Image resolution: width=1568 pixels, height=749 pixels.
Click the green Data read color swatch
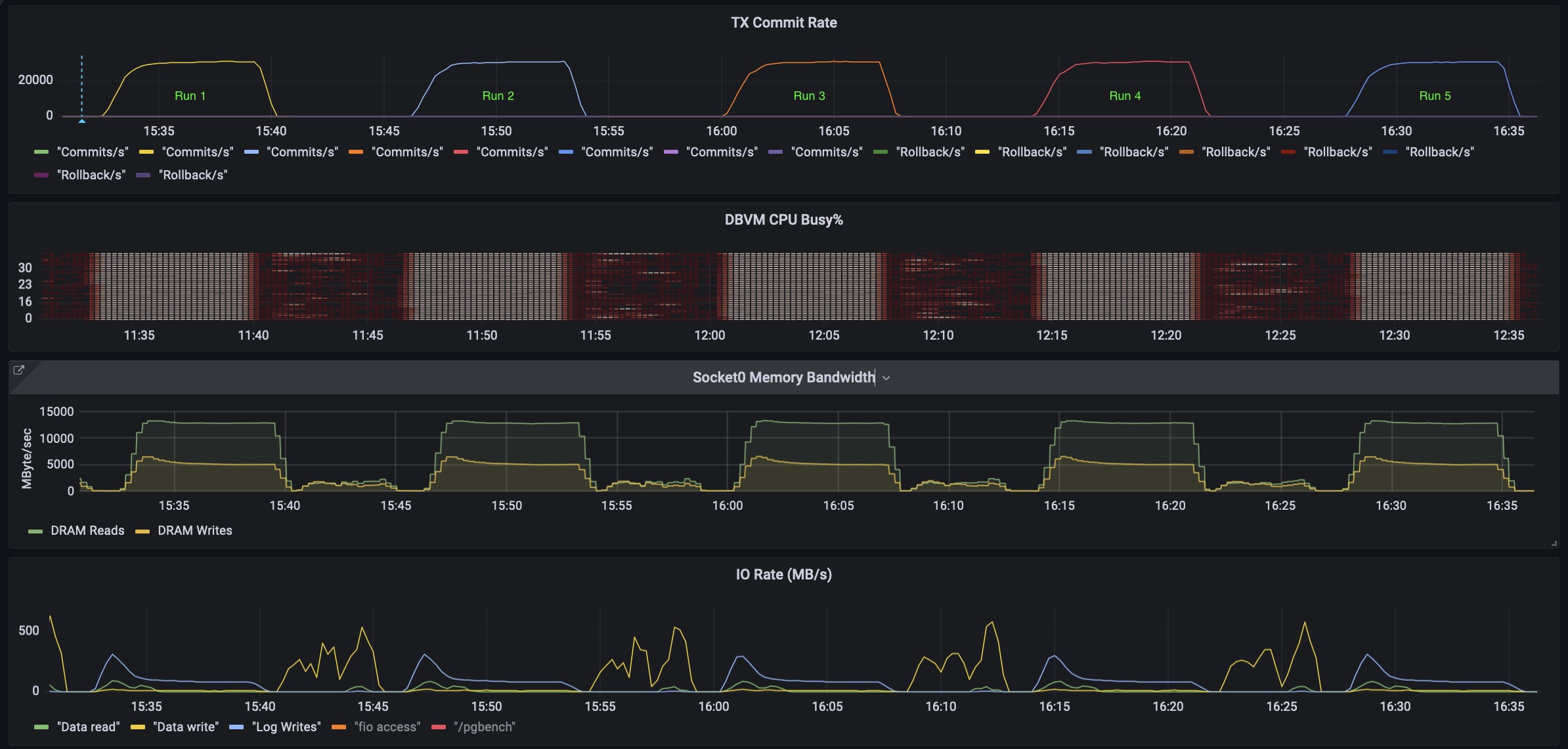click(40, 727)
